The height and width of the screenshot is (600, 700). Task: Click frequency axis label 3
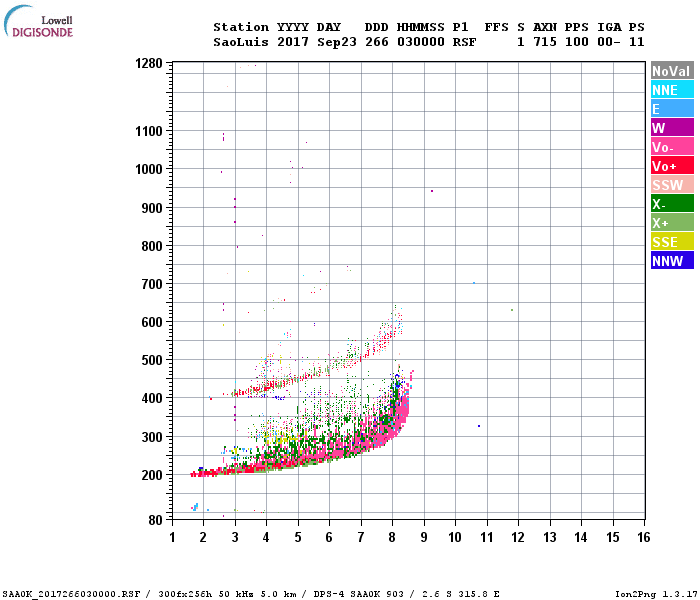pyautogui.click(x=235, y=537)
